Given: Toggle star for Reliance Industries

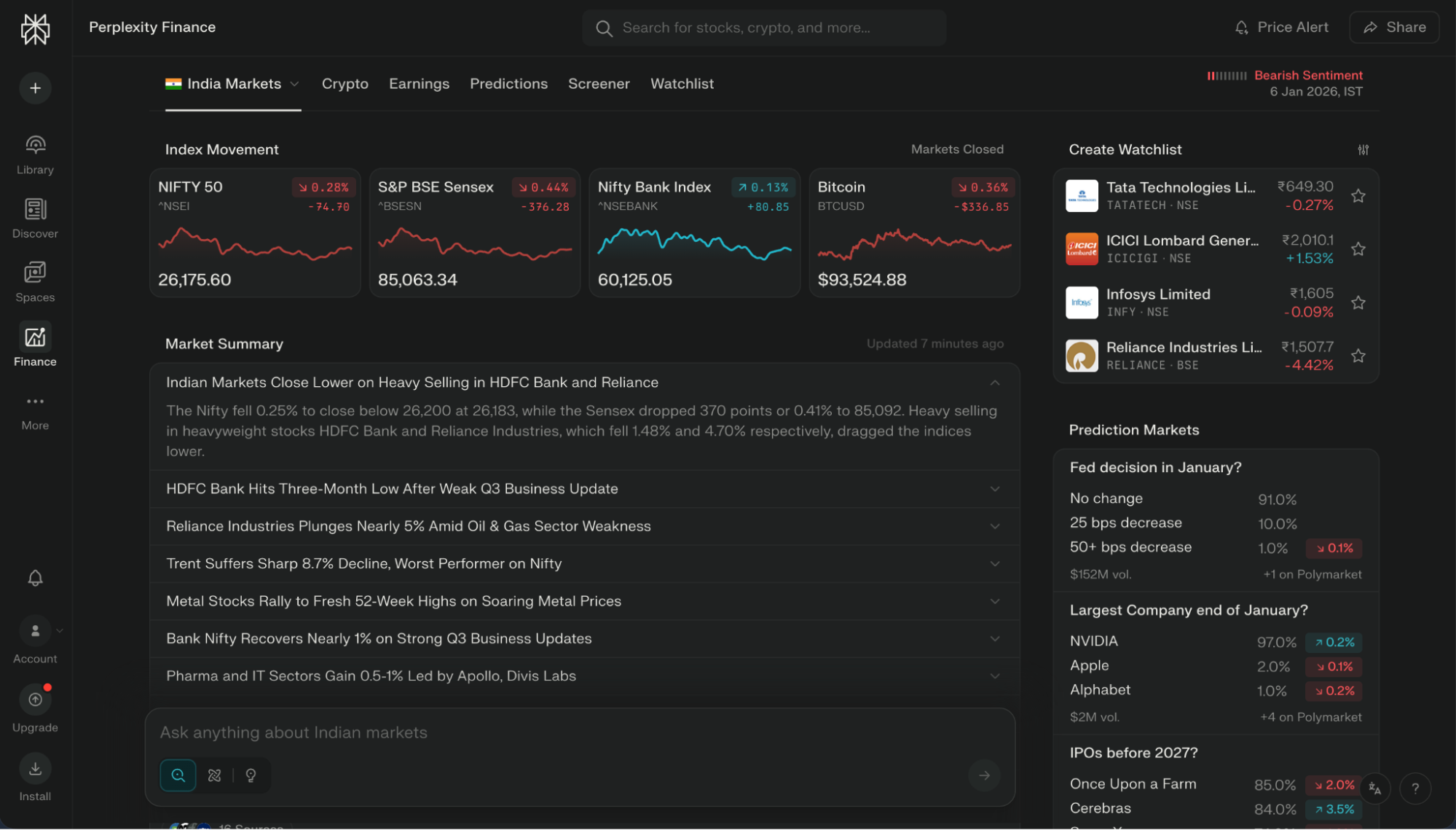Looking at the screenshot, I should (1358, 356).
